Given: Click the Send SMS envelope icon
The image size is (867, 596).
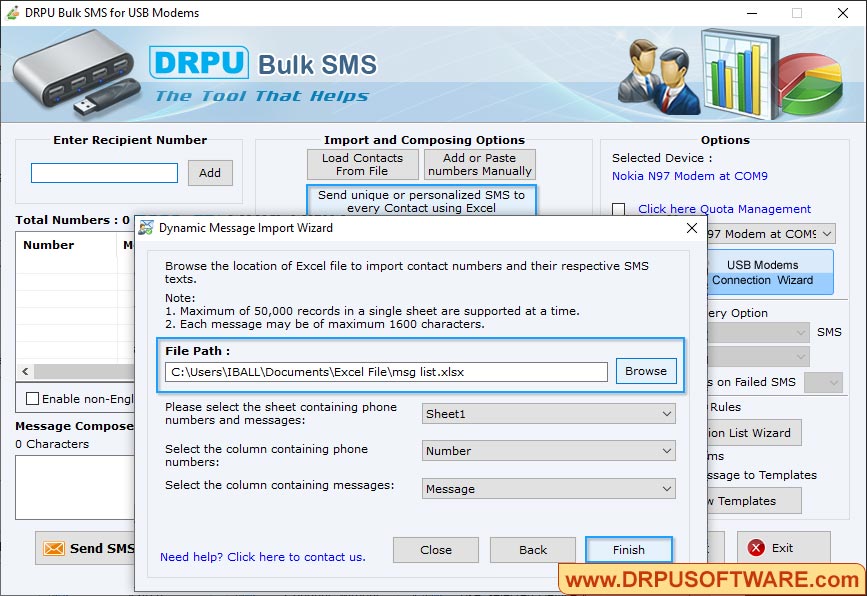Looking at the screenshot, I should (54, 548).
